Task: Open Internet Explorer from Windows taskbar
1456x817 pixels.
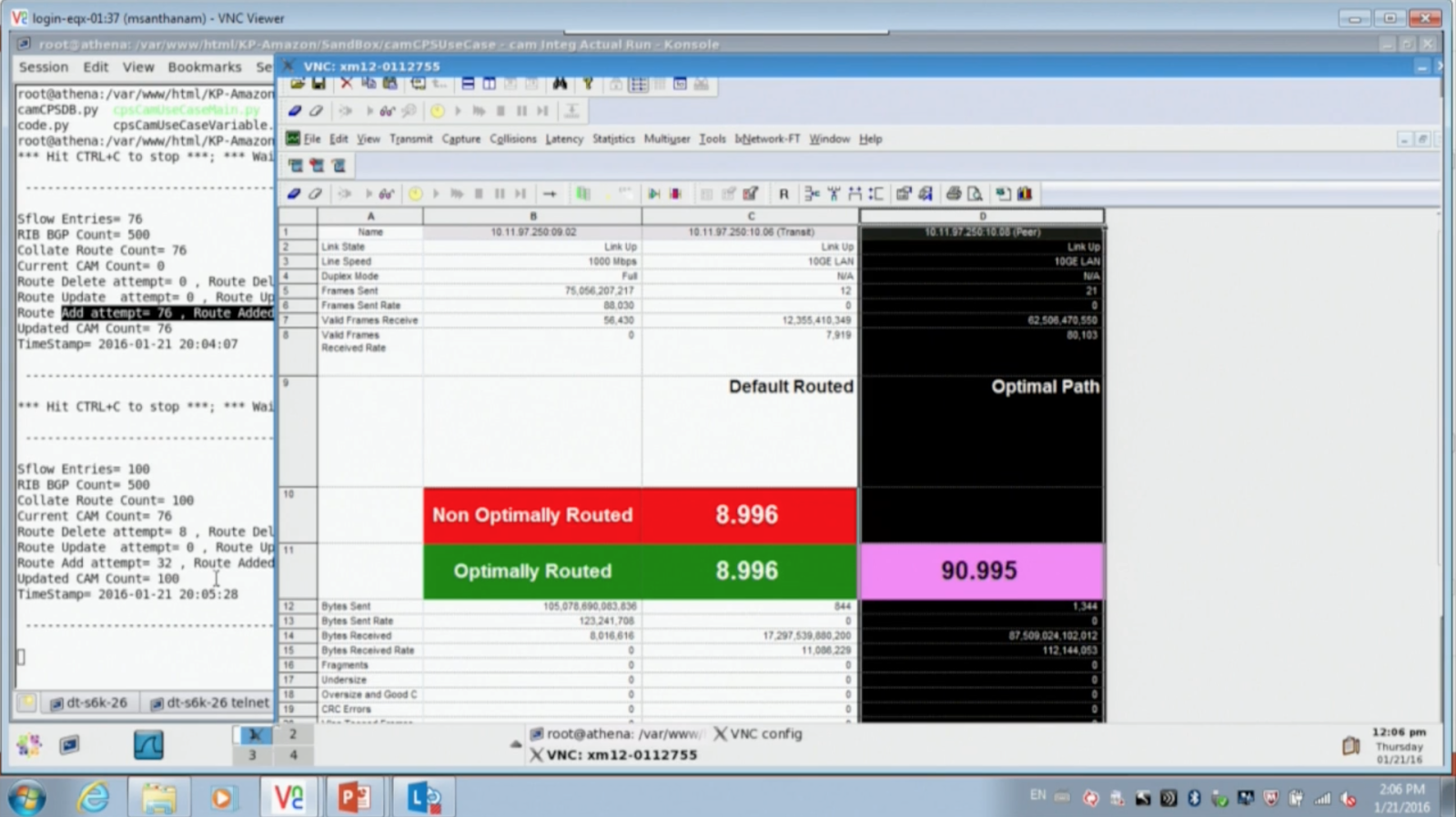Action: click(93, 798)
